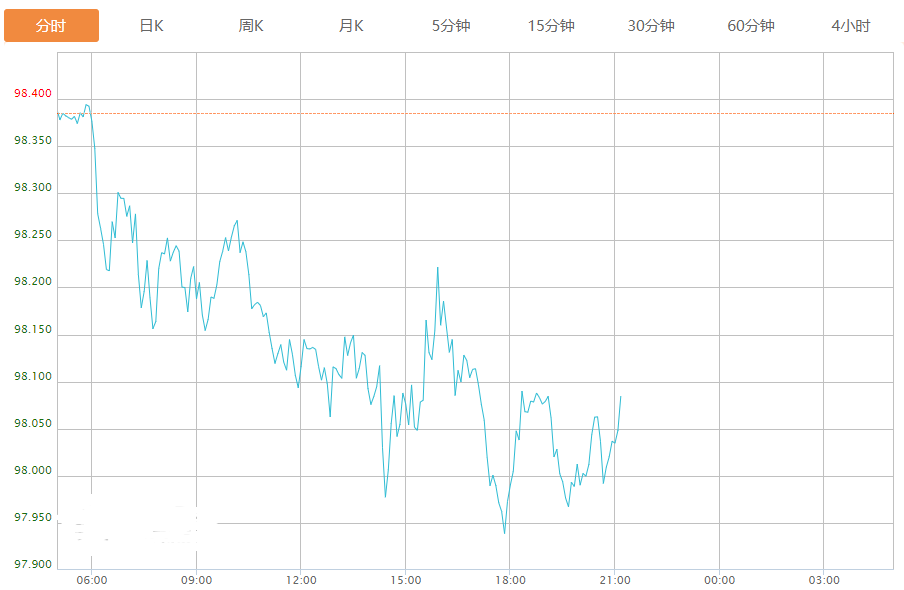Switch to the 月K monthly chart
This screenshot has height=590, width=904.
pos(351,26)
